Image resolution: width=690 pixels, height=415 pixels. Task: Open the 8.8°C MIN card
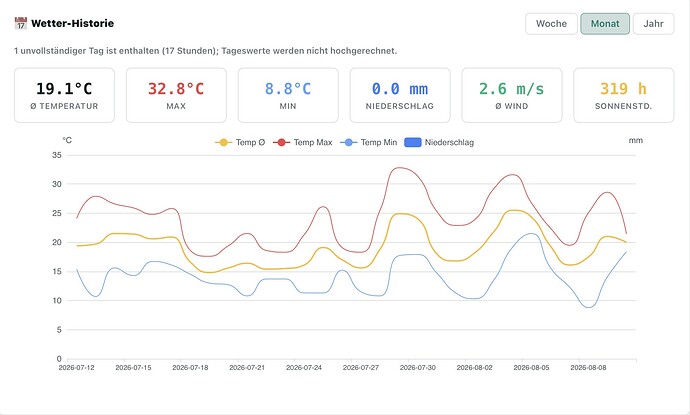(x=288, y=95)
